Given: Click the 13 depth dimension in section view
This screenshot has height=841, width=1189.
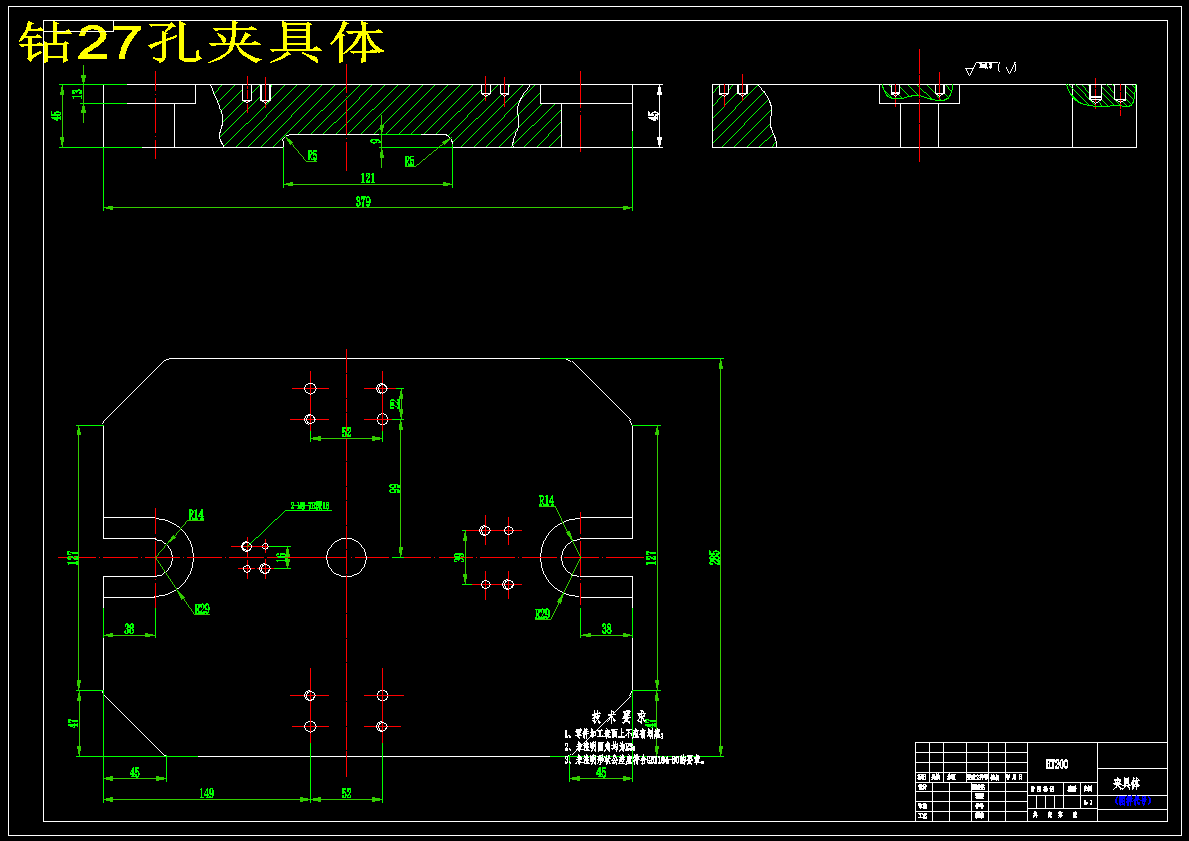Looking at the screenshot, I should (x=77, y=94).
